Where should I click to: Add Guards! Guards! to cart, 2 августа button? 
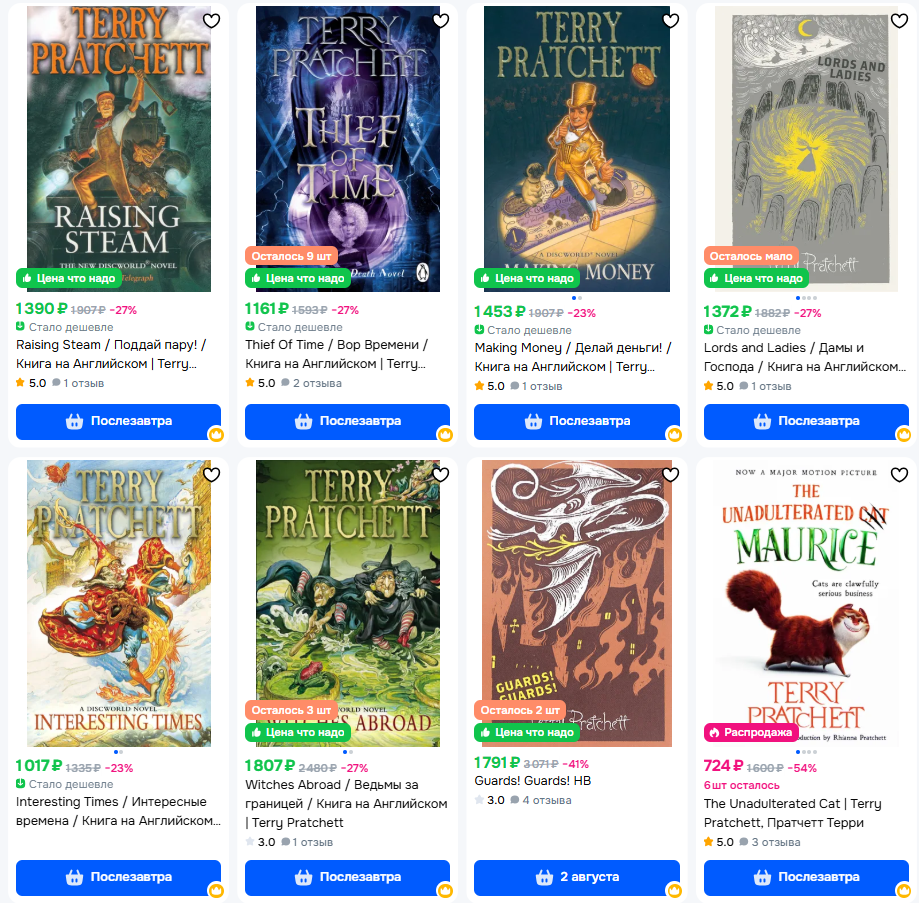point(577,877)
